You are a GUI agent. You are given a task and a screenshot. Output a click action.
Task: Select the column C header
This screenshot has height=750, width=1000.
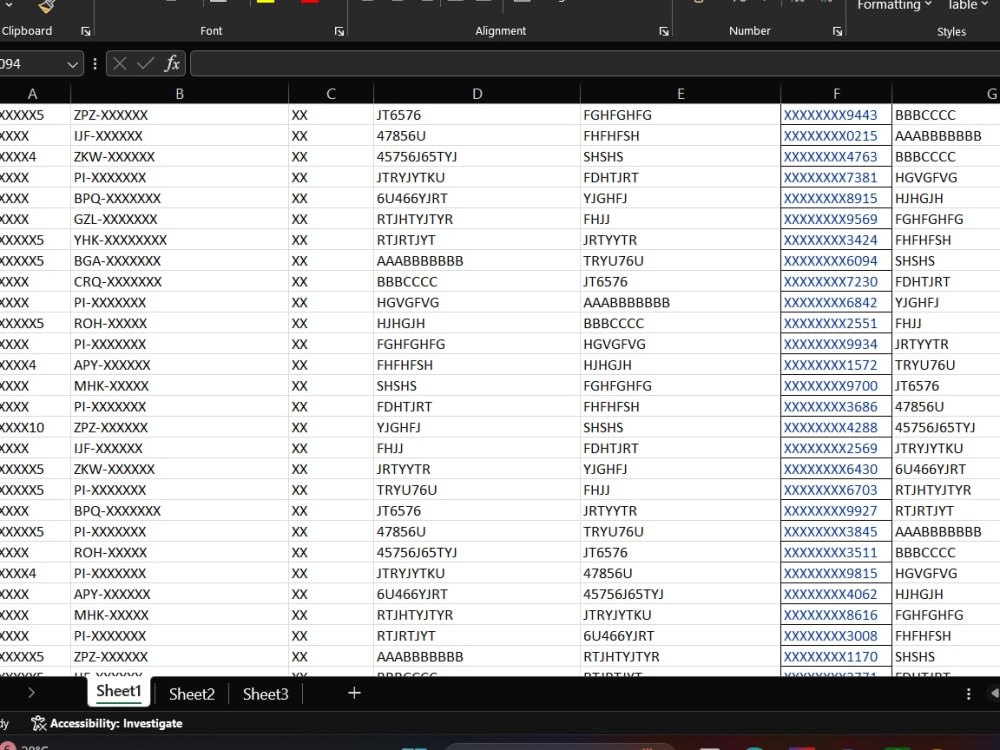(x=330, y=94)
